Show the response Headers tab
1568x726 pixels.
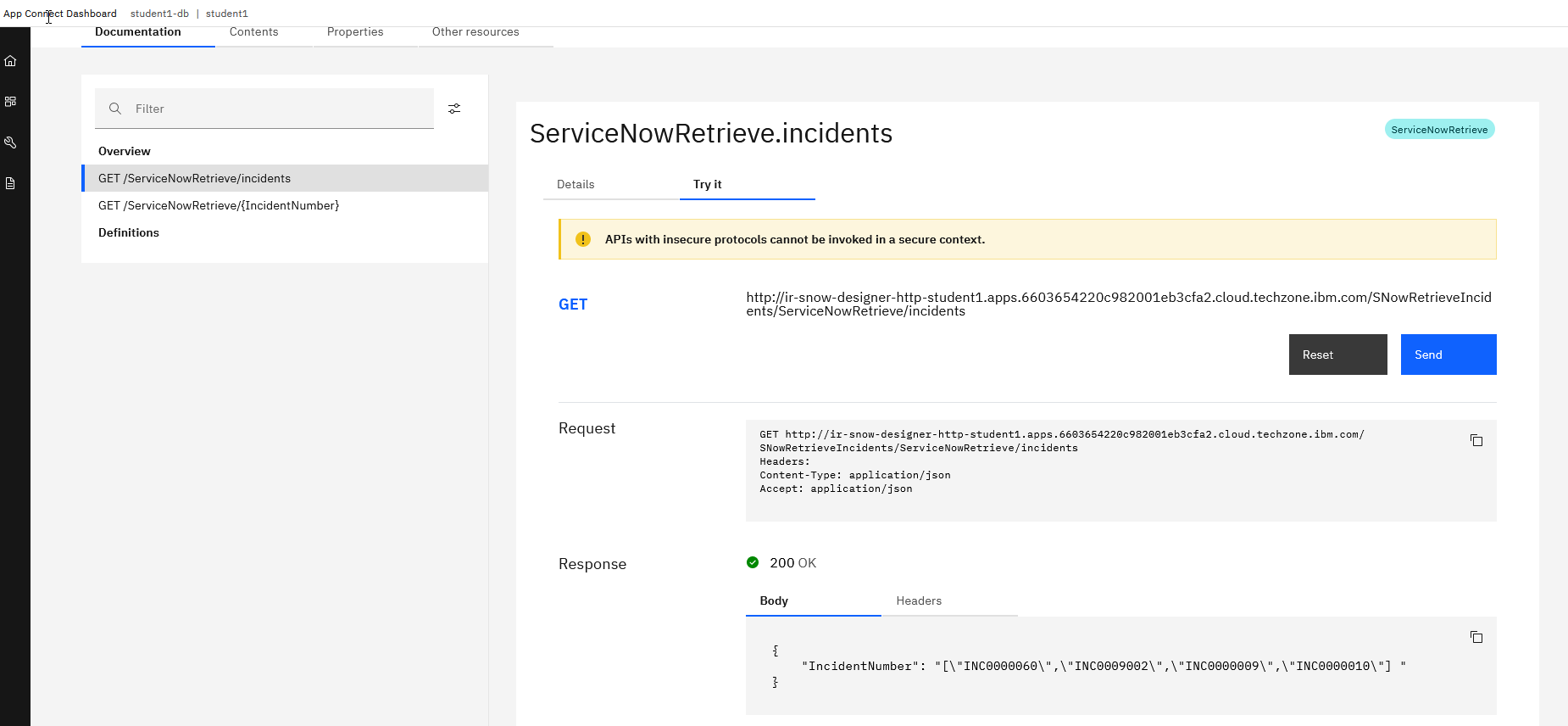919,601
